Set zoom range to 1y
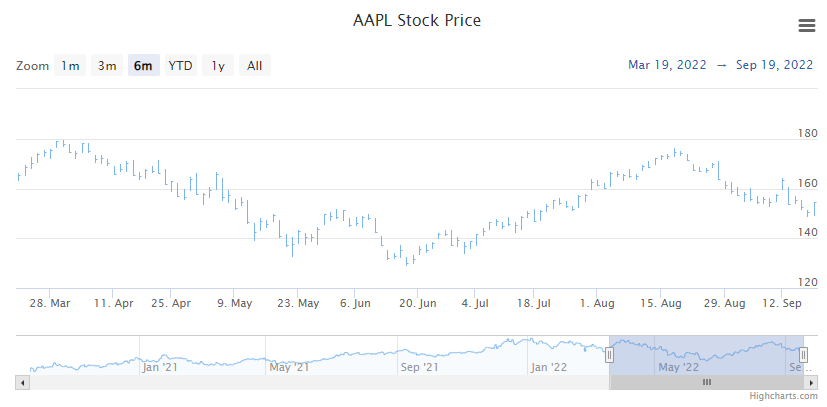 [x=218, y=66]
